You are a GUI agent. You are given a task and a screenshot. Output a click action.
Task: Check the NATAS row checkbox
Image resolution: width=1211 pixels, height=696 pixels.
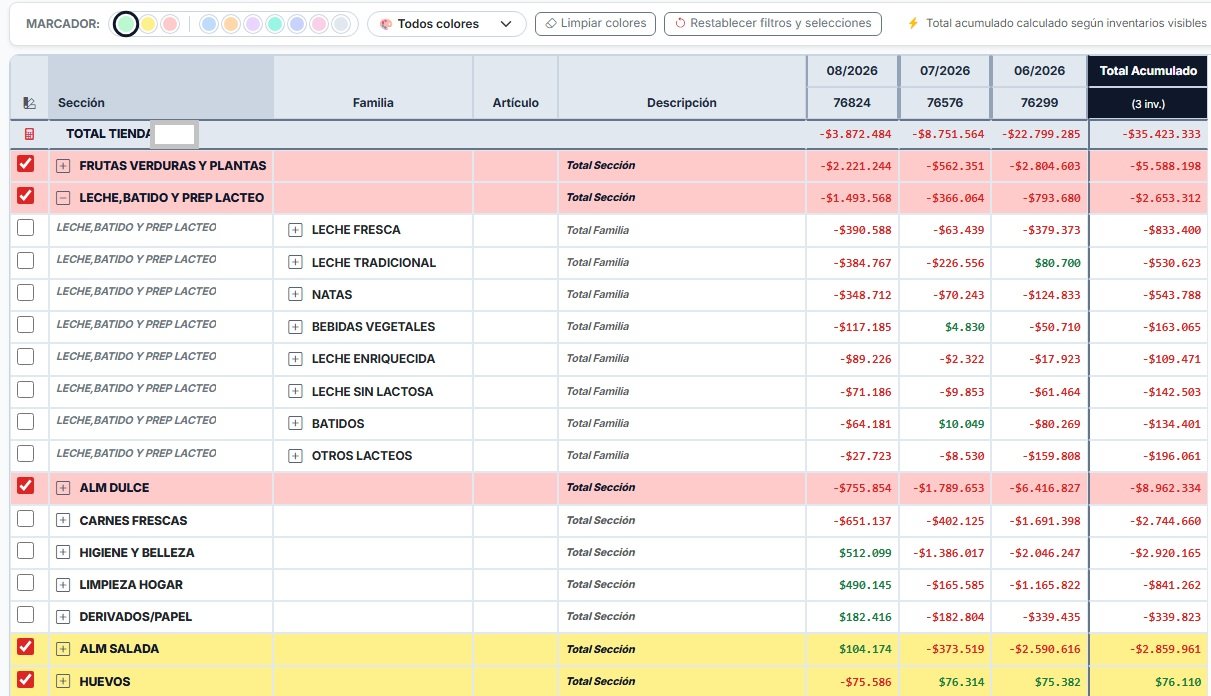pyautogui.click(x=26, y=293)
